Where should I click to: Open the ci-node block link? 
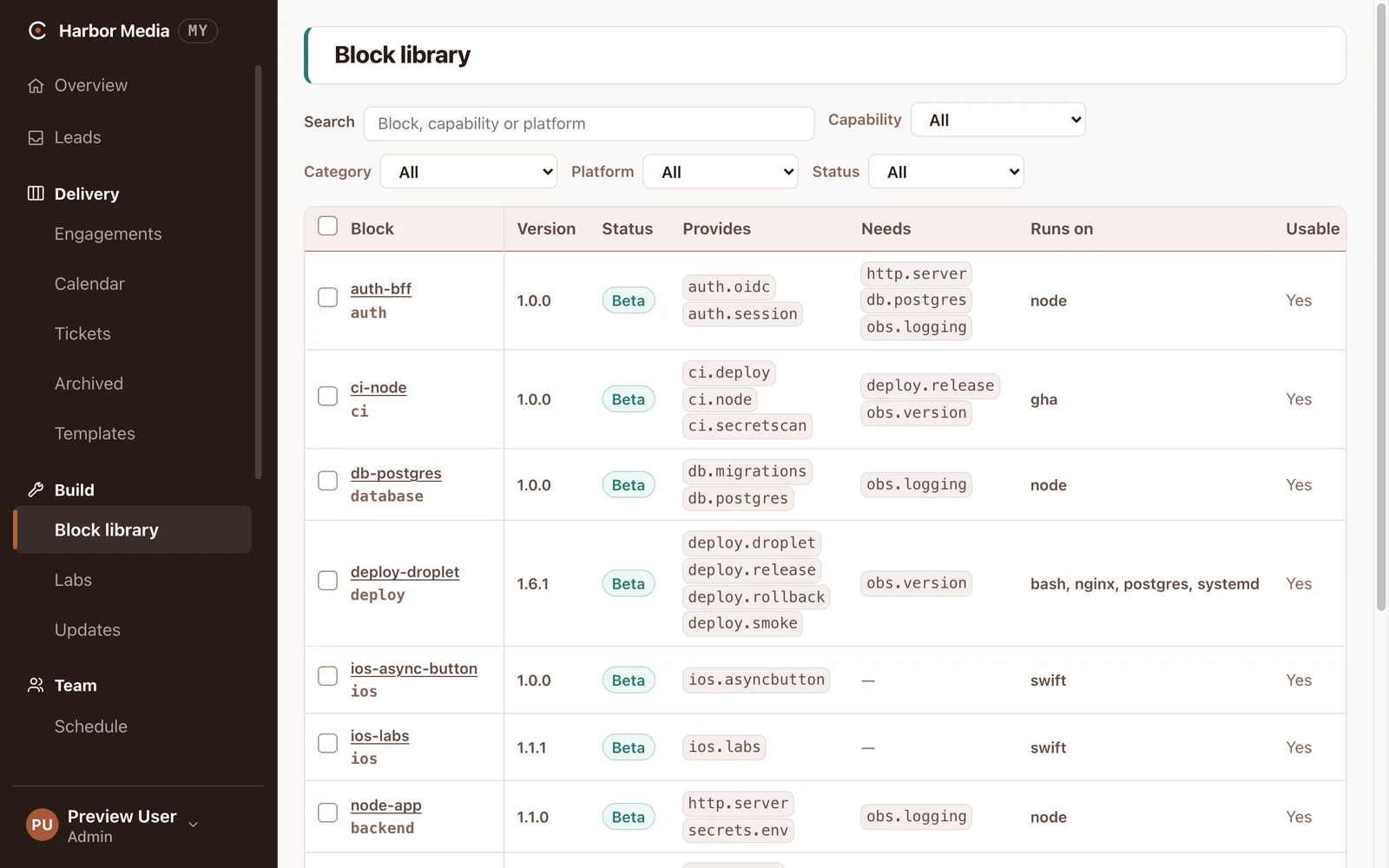tap(379, 388)
